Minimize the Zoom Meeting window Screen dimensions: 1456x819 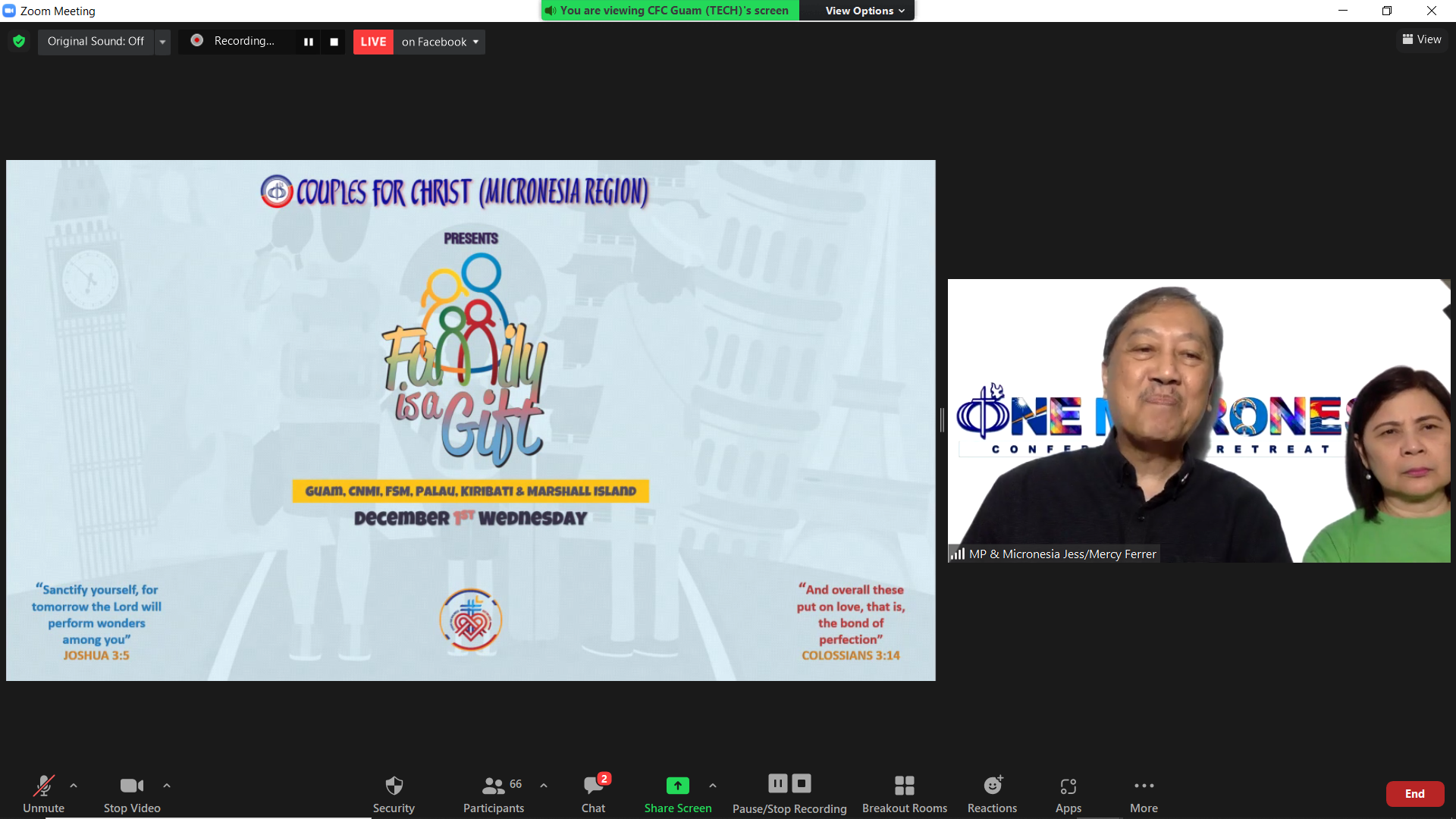pyautogui.click(x=1343, y=11)
